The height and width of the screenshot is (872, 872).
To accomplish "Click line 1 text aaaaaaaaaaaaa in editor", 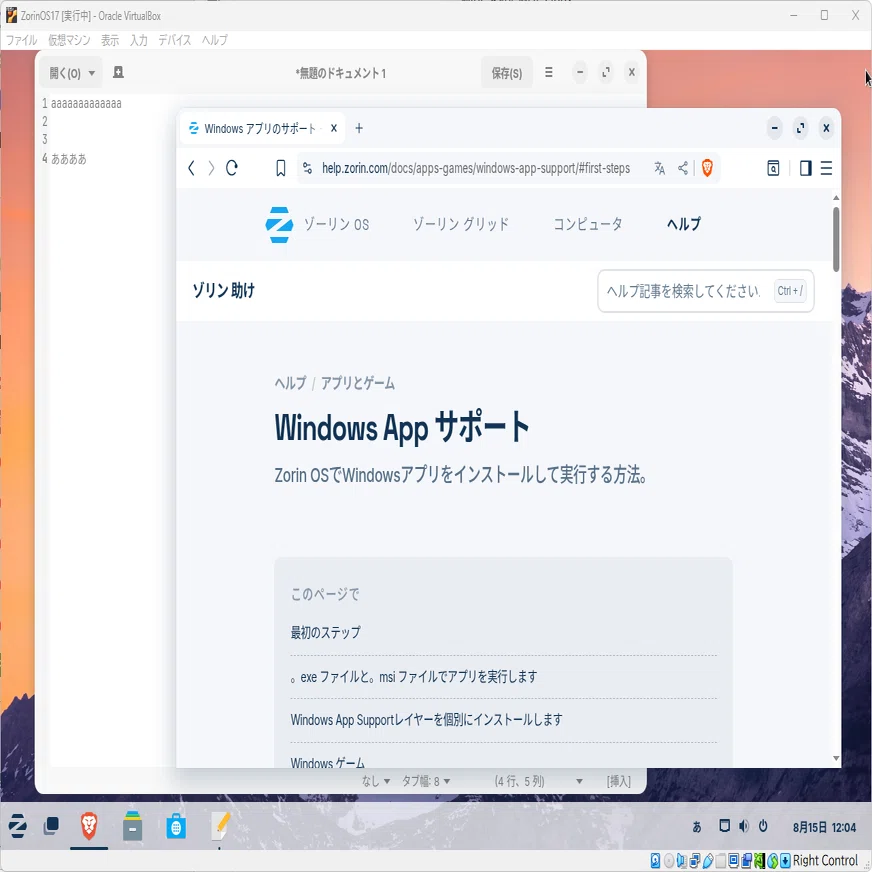I will (86, 103).
